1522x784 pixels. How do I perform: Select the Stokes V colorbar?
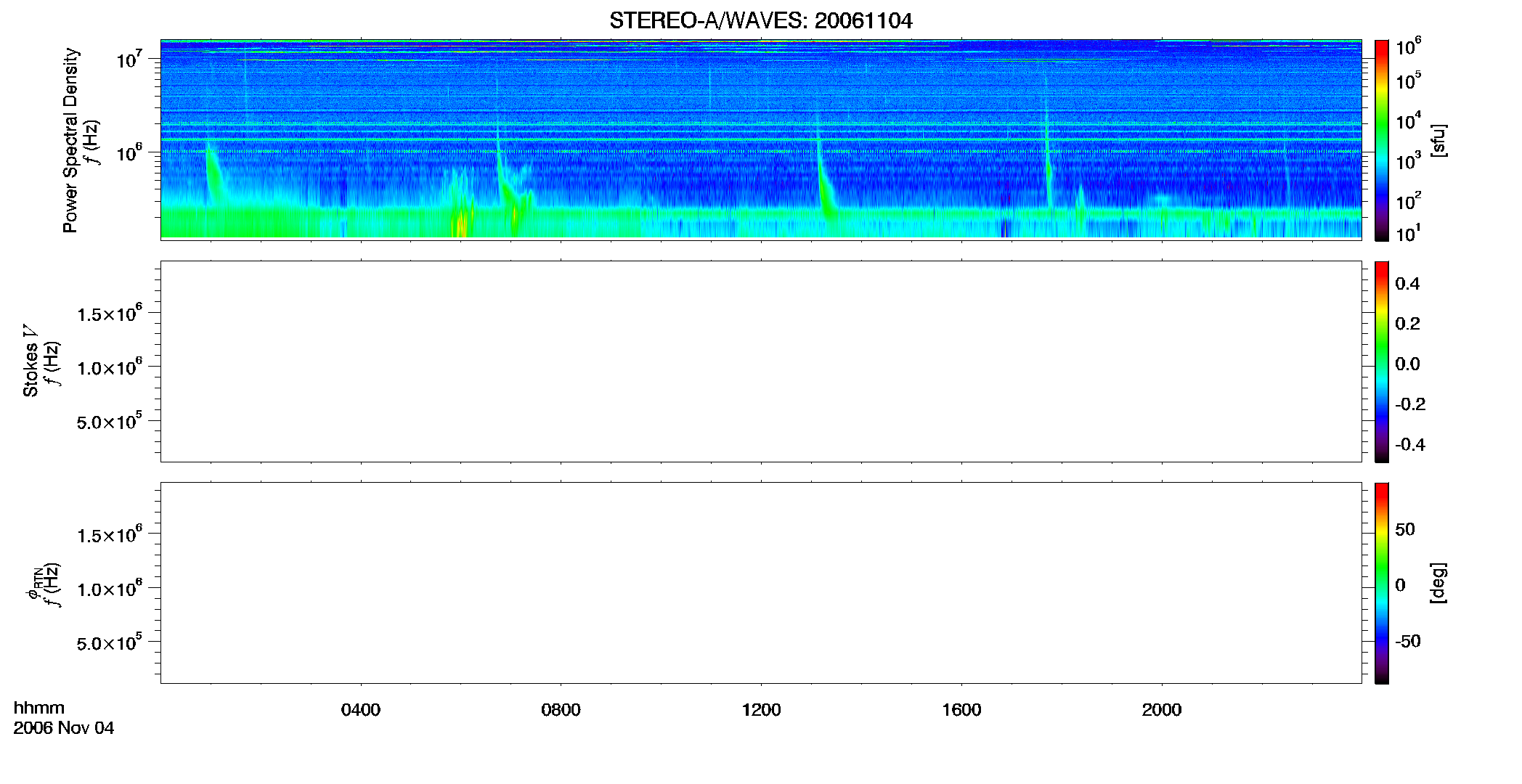[x=1382, y=362]
